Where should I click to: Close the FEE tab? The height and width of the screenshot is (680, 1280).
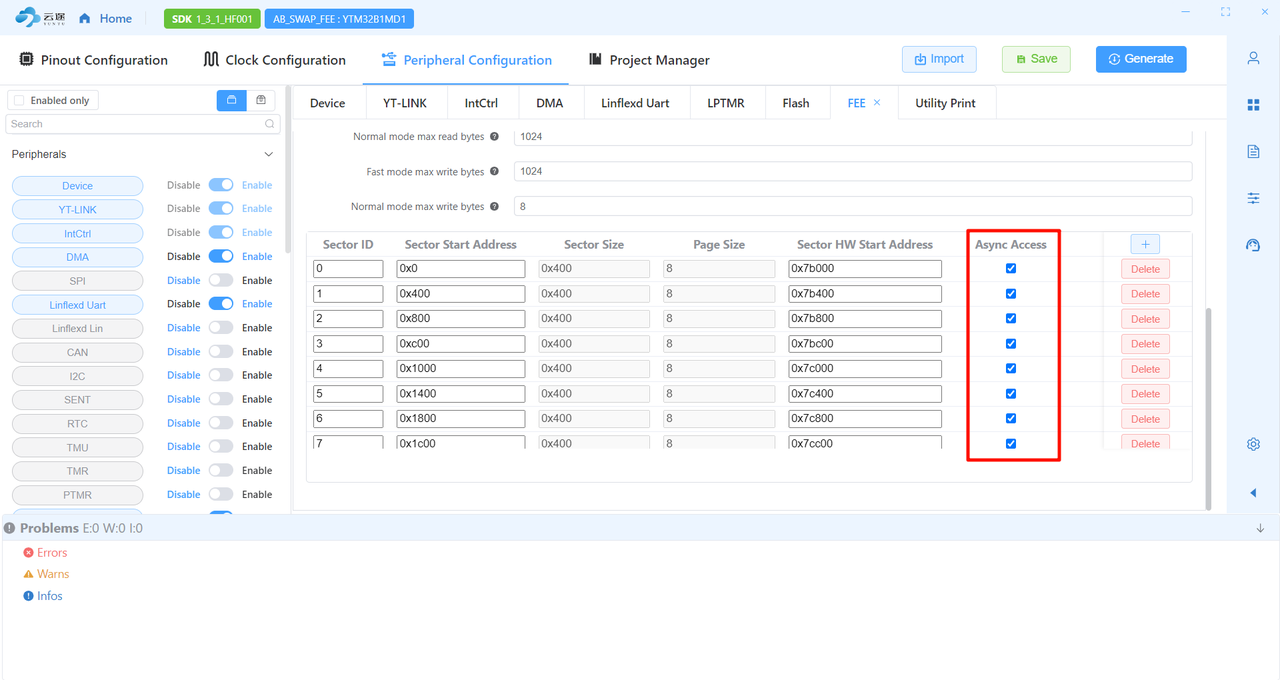(x=877, y=102)
